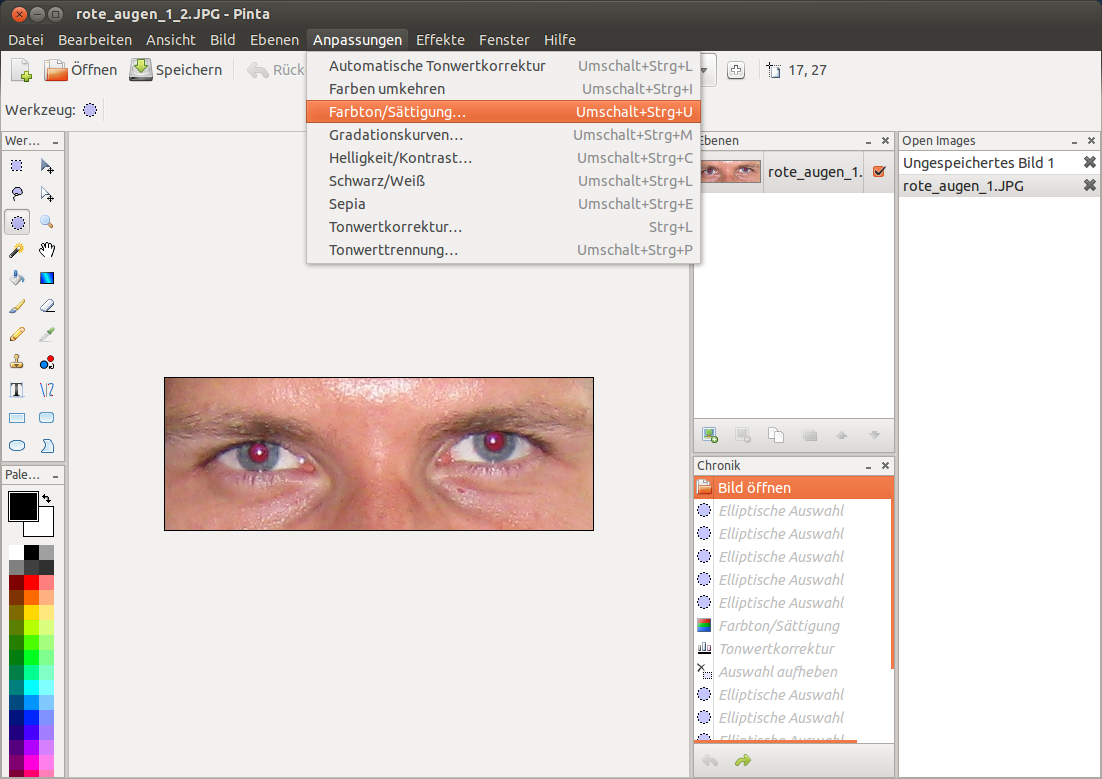The width and height of the screenshot is (1102, 779).
Task: Activate the Text tool
Action: [17, 390]
